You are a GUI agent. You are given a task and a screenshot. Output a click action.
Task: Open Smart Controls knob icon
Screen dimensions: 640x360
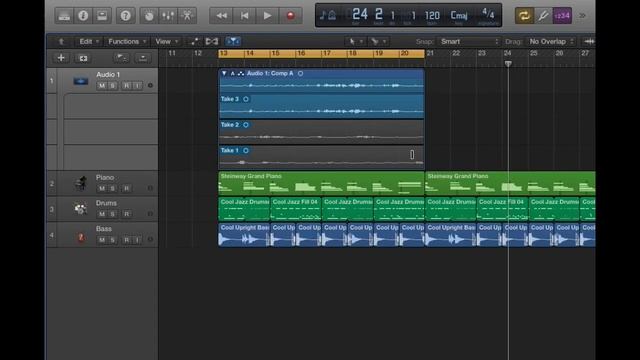click(x=149, y=16)
